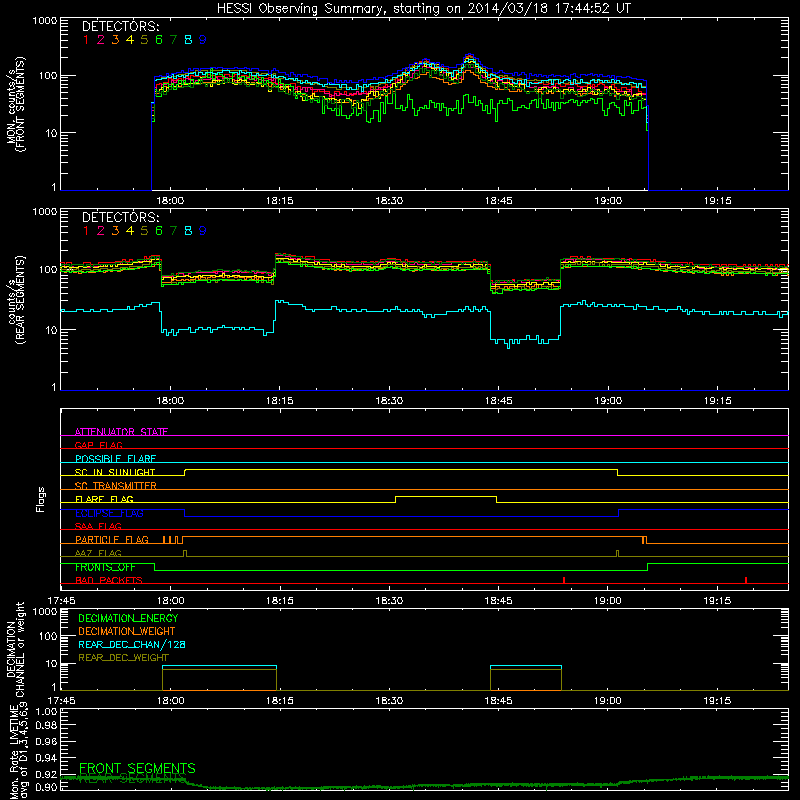Click the 18:15 time label under rear segments plot
This screenshot has width=800, height=800.
(x=280, y=401)
